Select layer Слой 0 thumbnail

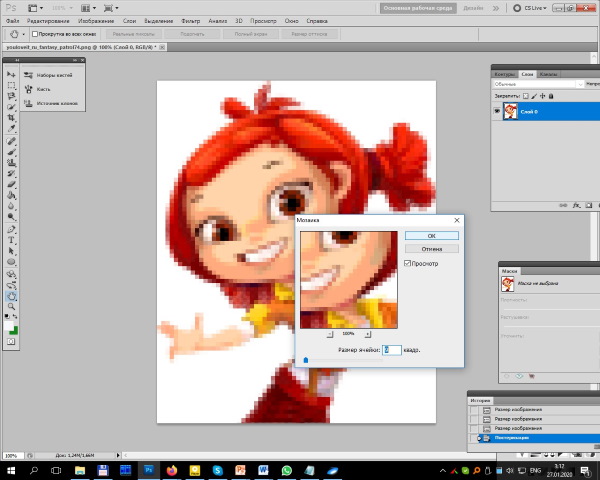510,111
